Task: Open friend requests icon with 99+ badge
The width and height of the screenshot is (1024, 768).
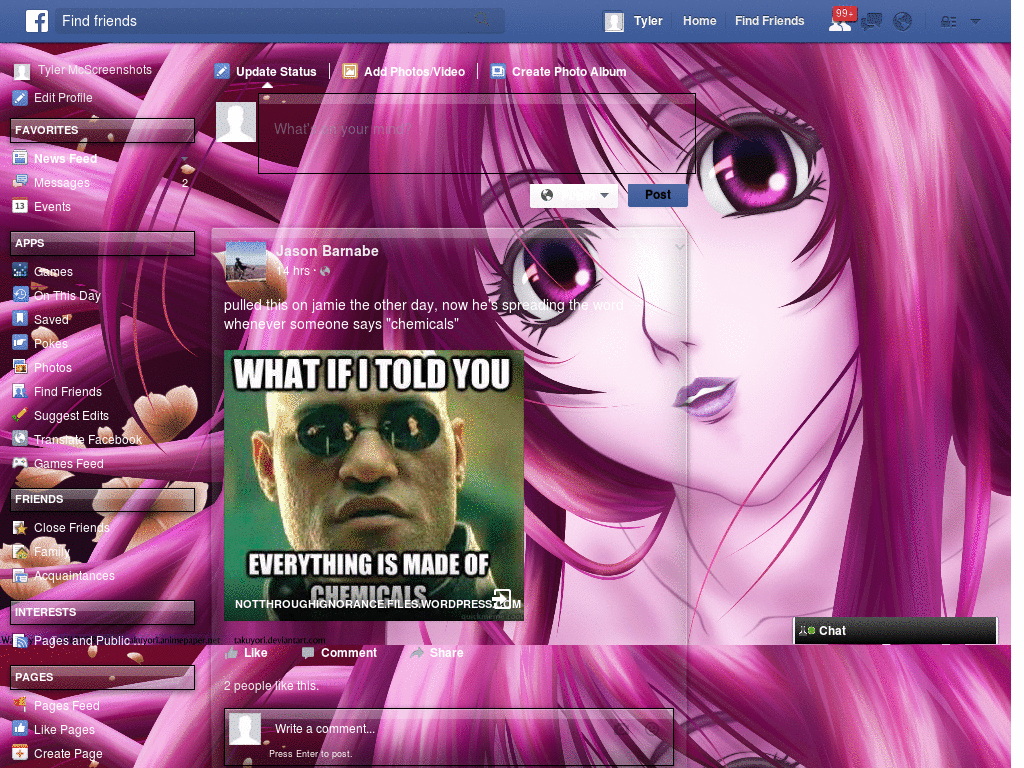Action: (x=840, y=22)
